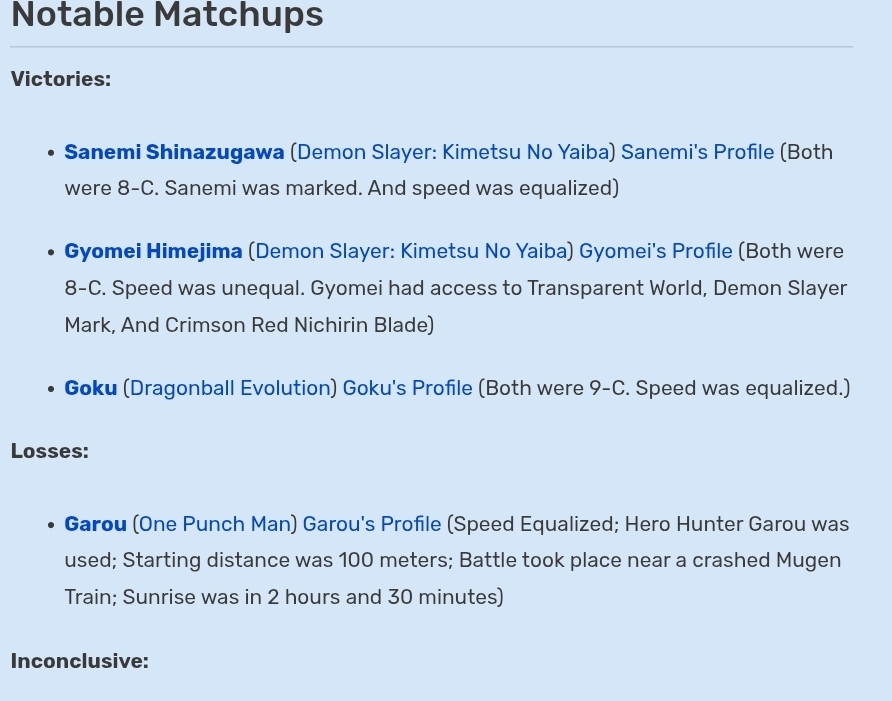Screen dimensions: 892x701
Task: Open the Dragonball Evolution link
Action: click(230, 388)
